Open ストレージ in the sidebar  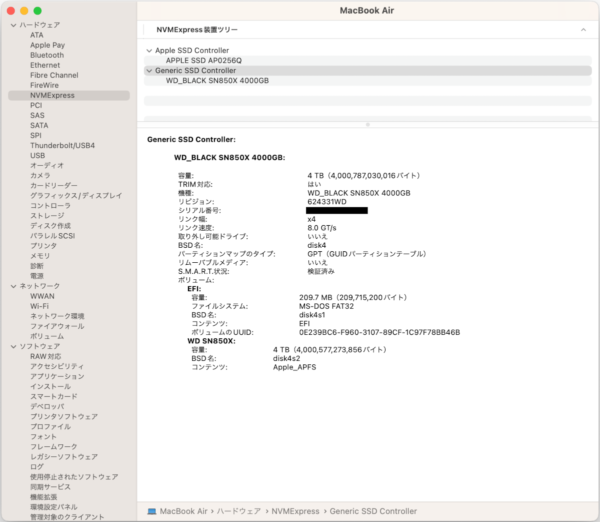tap(47, 216)
